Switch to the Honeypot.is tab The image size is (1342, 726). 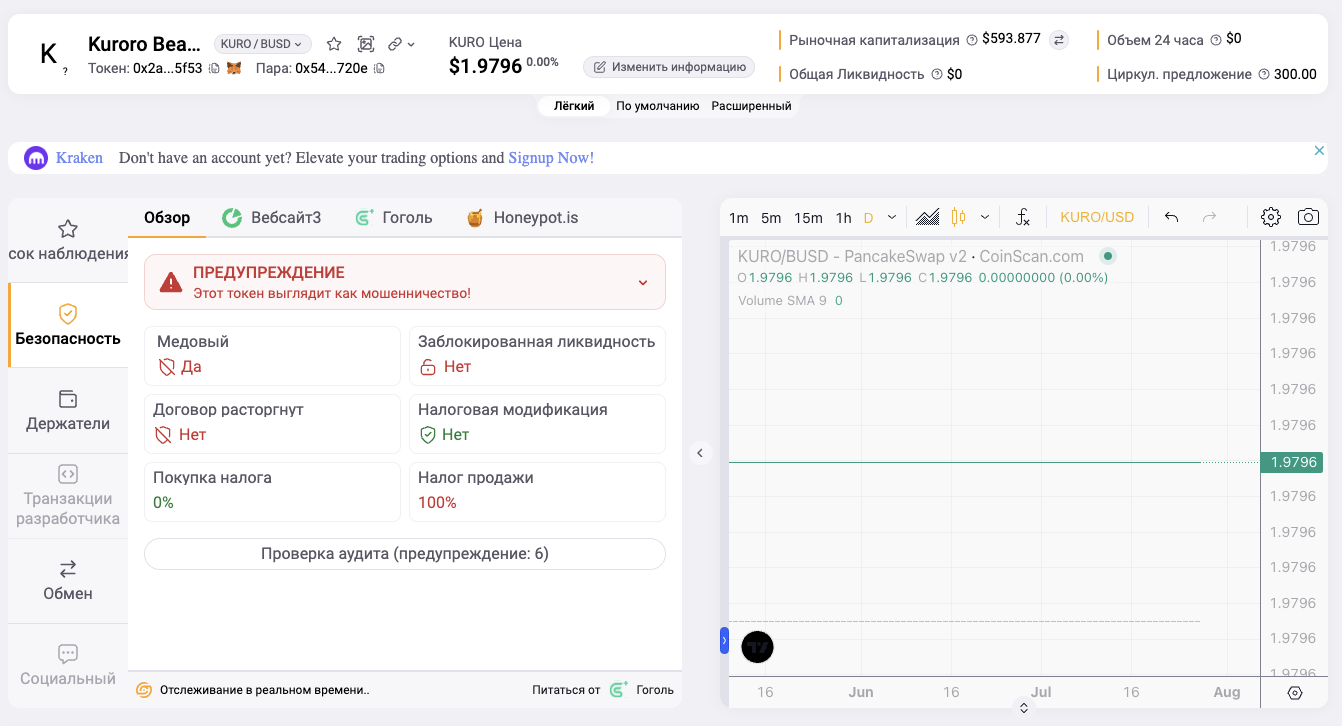pyautogui.click(x=522, y=217)
